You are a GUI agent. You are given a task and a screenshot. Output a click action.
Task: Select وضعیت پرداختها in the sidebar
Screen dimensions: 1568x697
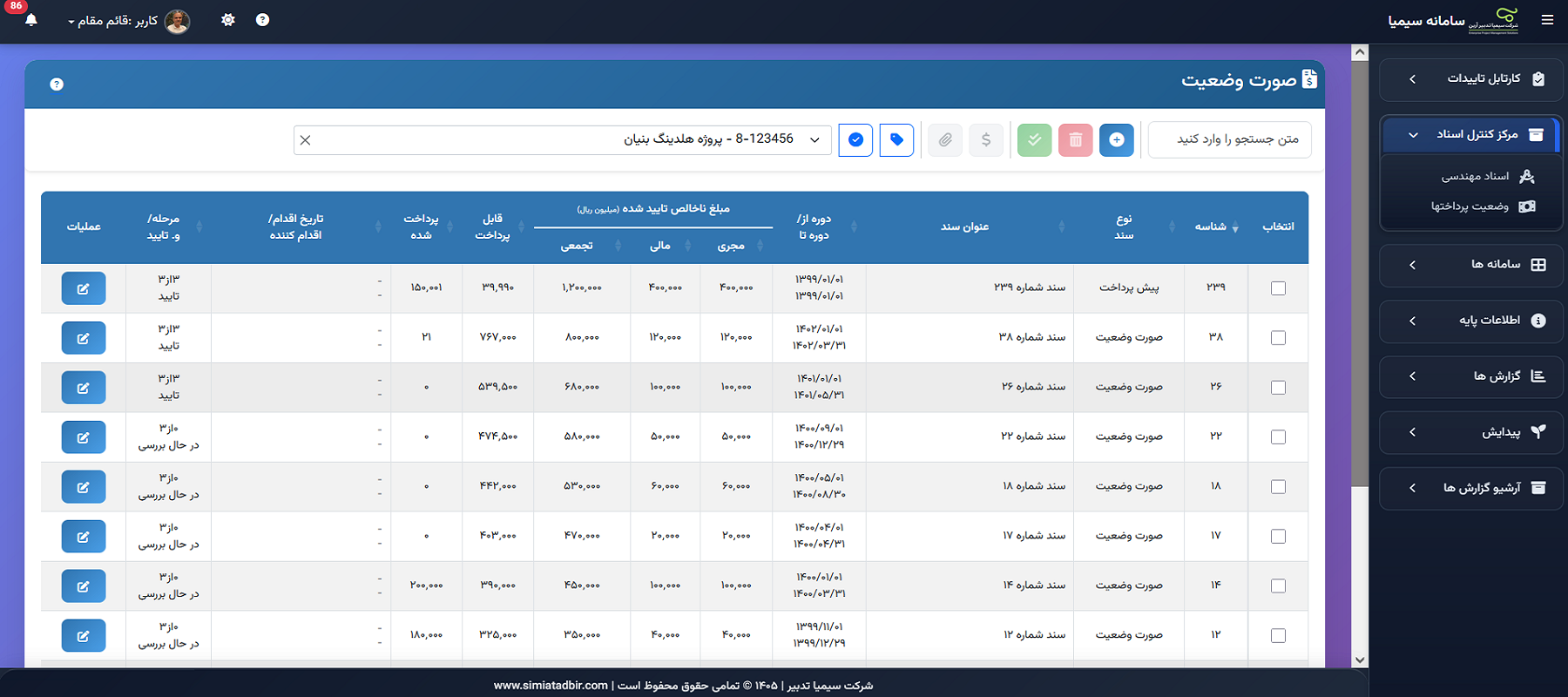click(1481, 206)
